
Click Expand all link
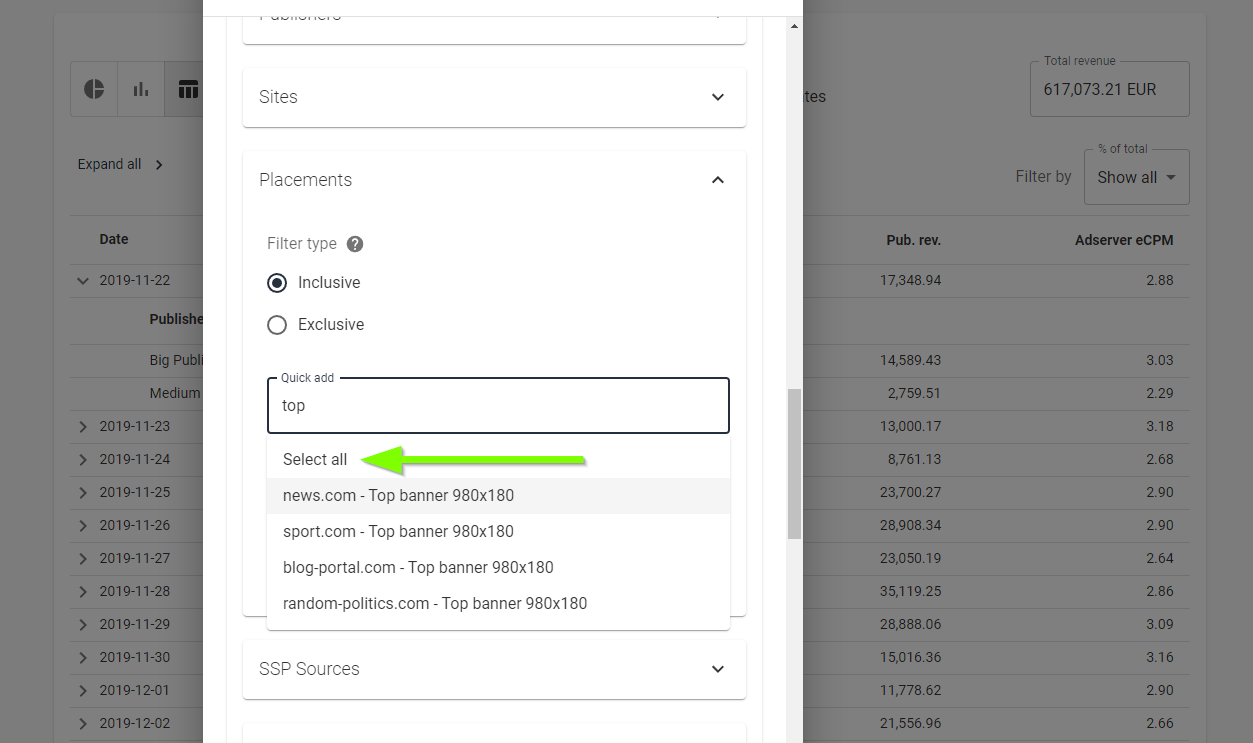[x=120, y=164]
